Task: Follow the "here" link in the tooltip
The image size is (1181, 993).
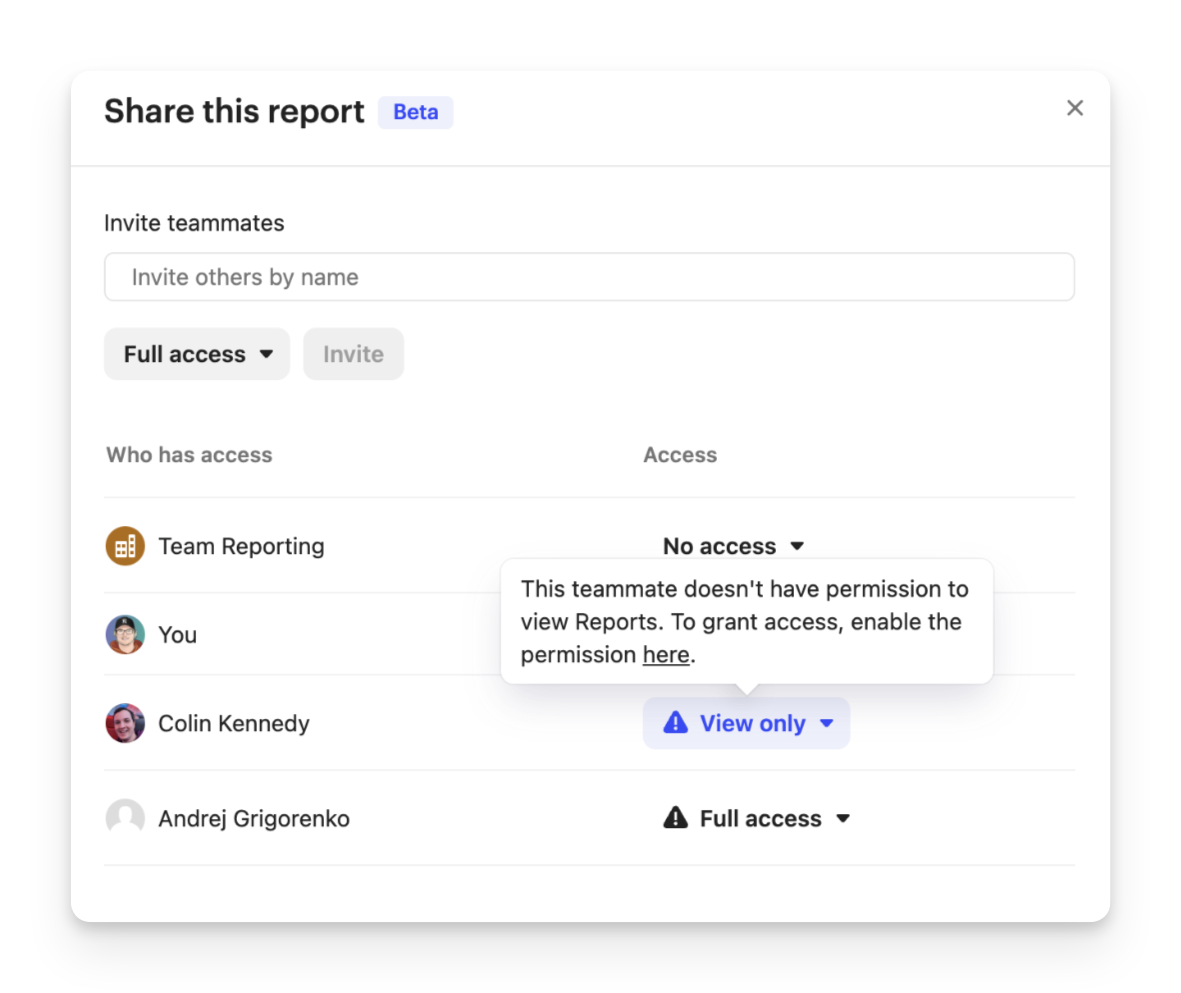Action: tap(665, 655)
